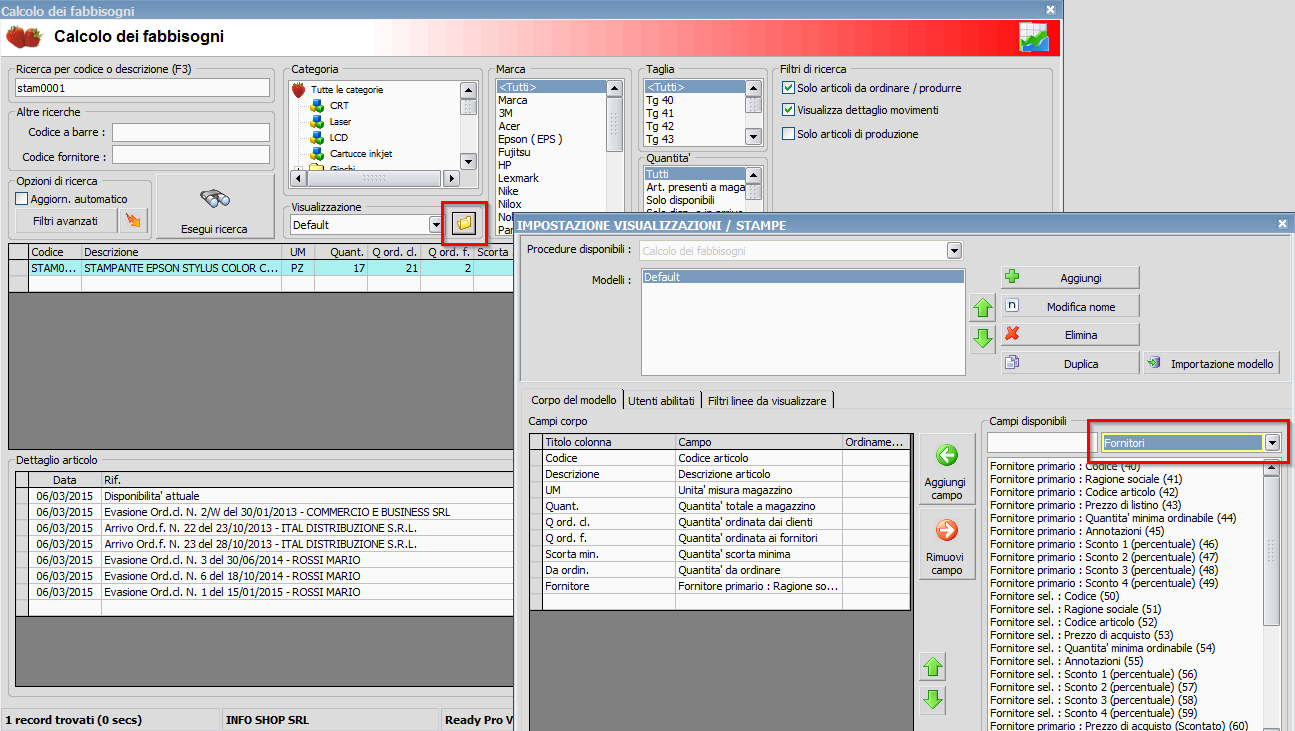The width and height of the screenshot is (1295, 731).
Task: Click the Modifica nome button
Action: 1071,306
